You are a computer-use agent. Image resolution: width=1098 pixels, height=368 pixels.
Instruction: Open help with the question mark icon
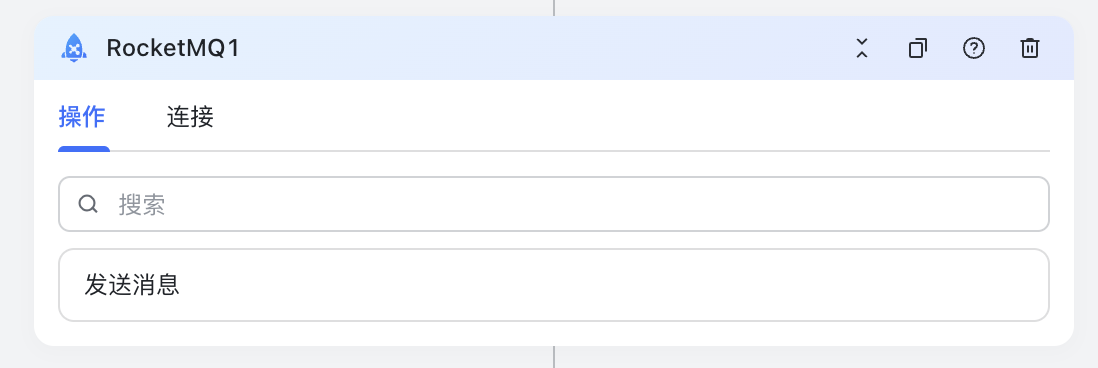(974, 48)
